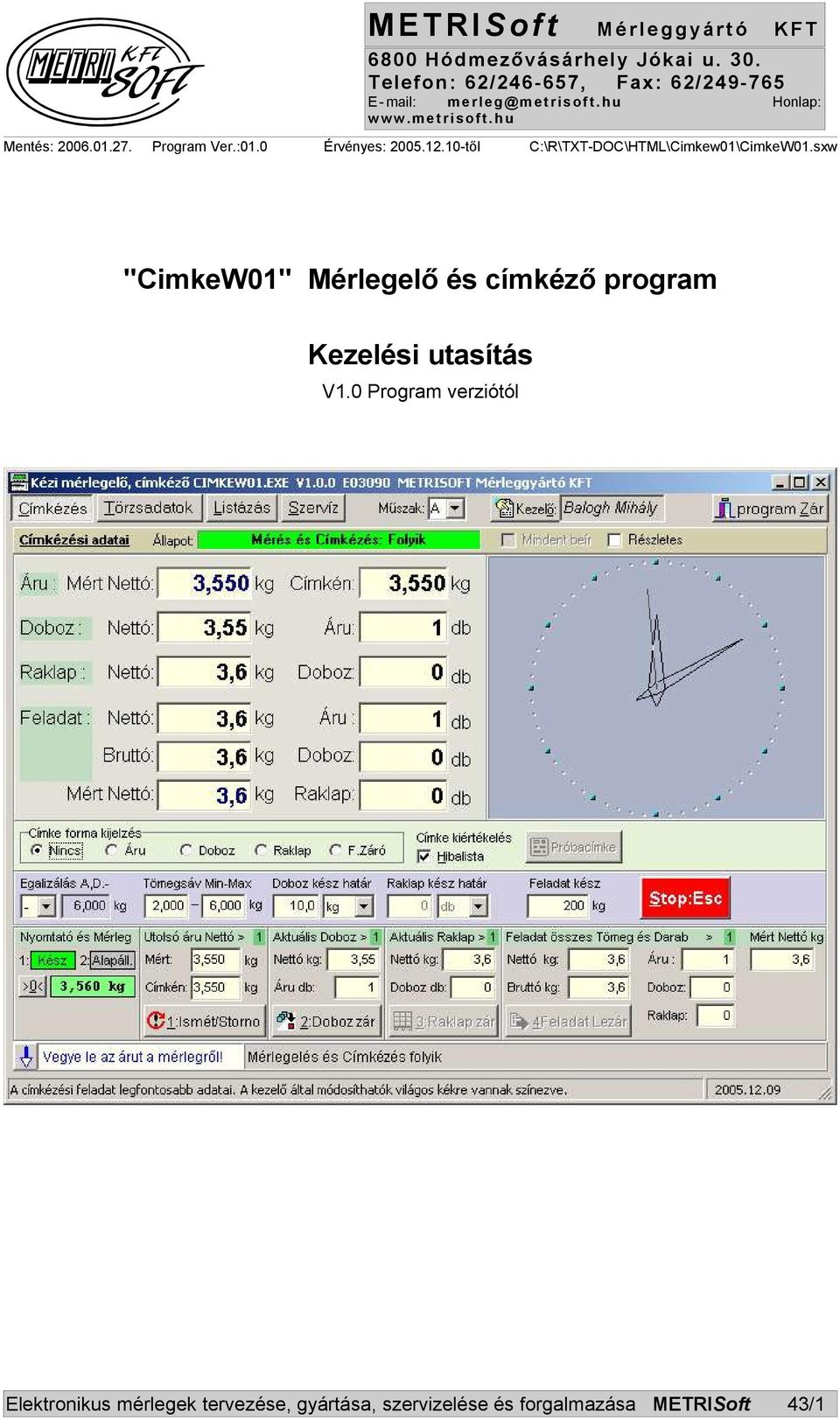840x1420 pixels.
Task: Click the Balogh Mihály operator name field
Action: (612, 508)
